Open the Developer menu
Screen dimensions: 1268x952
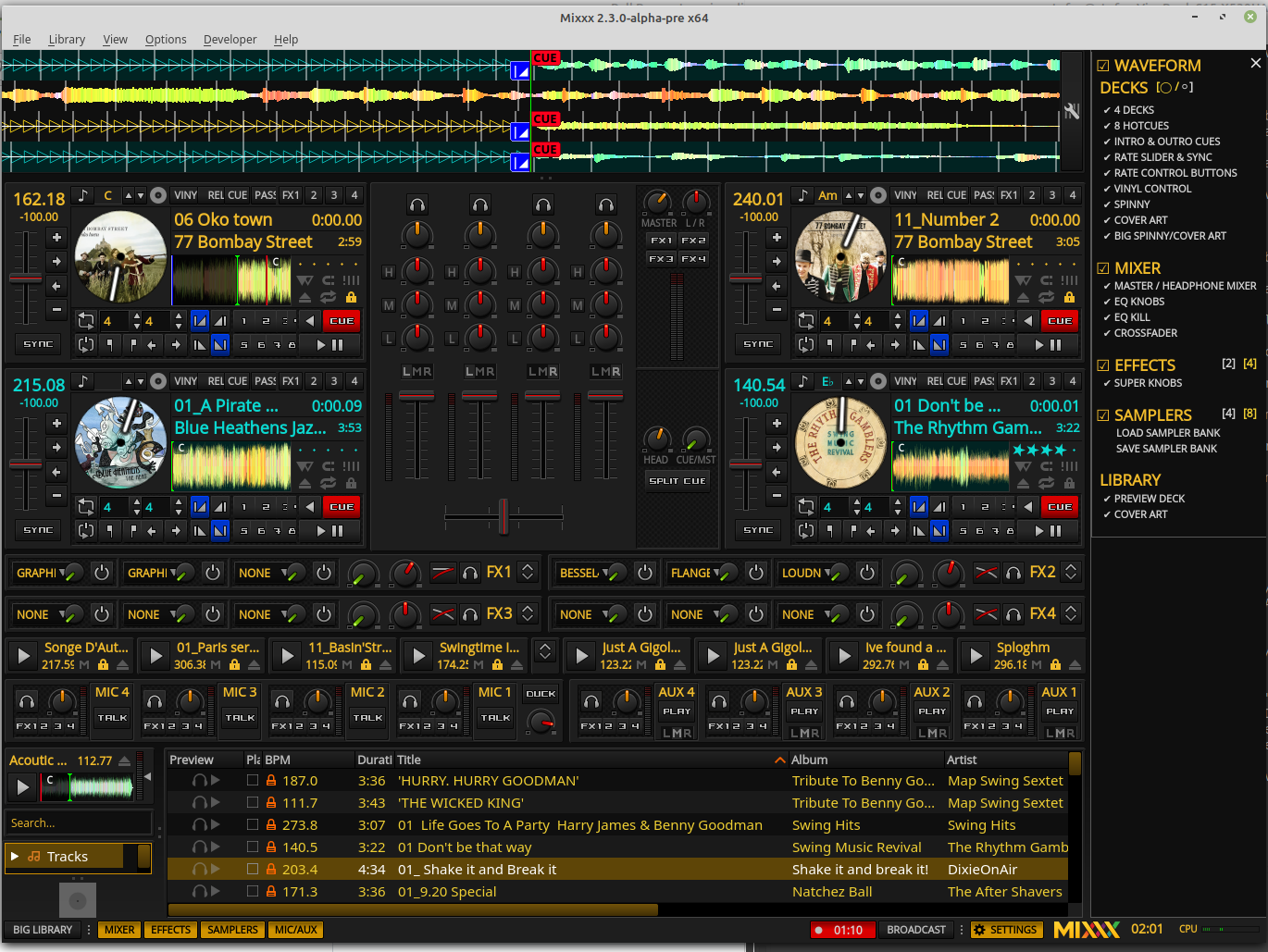point(230,40)
